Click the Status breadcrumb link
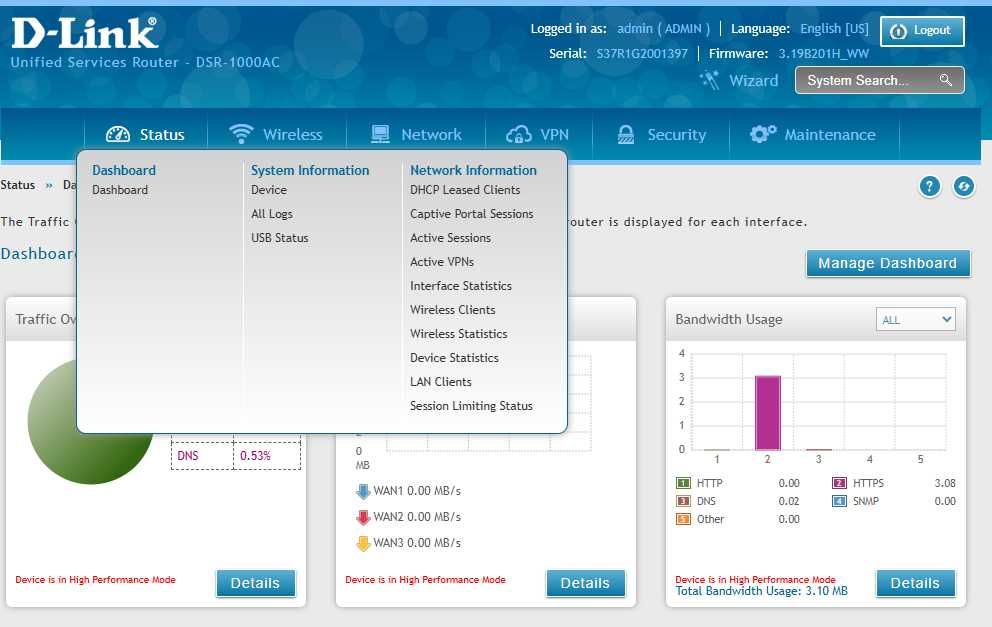 [x=18, y=185]
